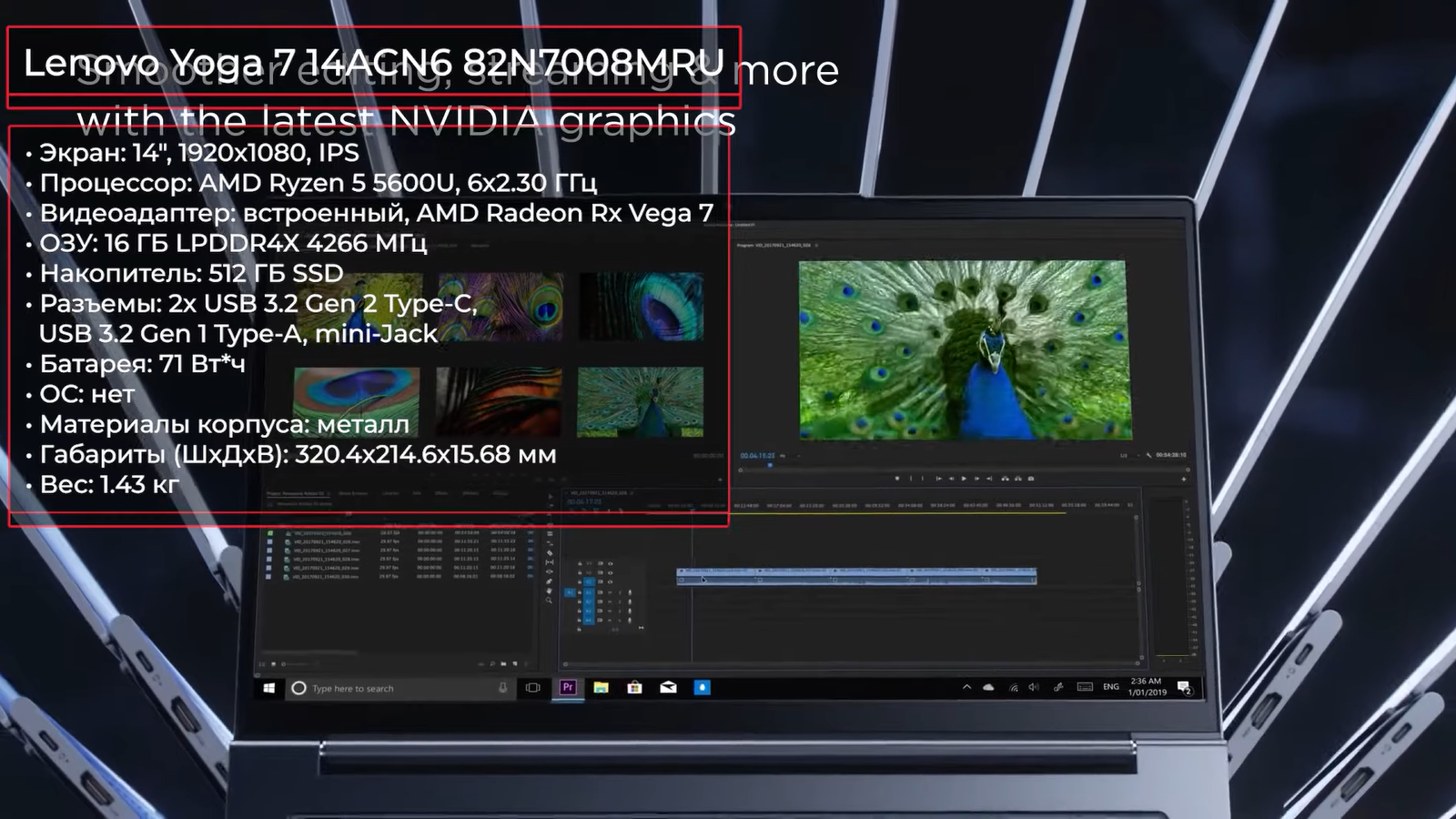
Task: Open File Explorer in the taskbar
Action: tap(601, 688)
